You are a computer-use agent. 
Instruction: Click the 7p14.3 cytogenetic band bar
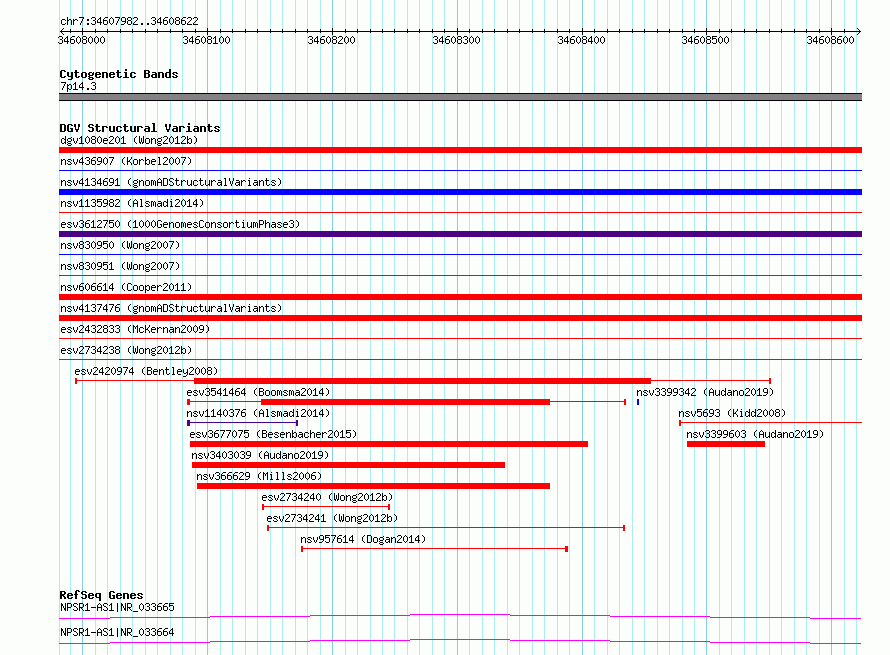point(460,97)
